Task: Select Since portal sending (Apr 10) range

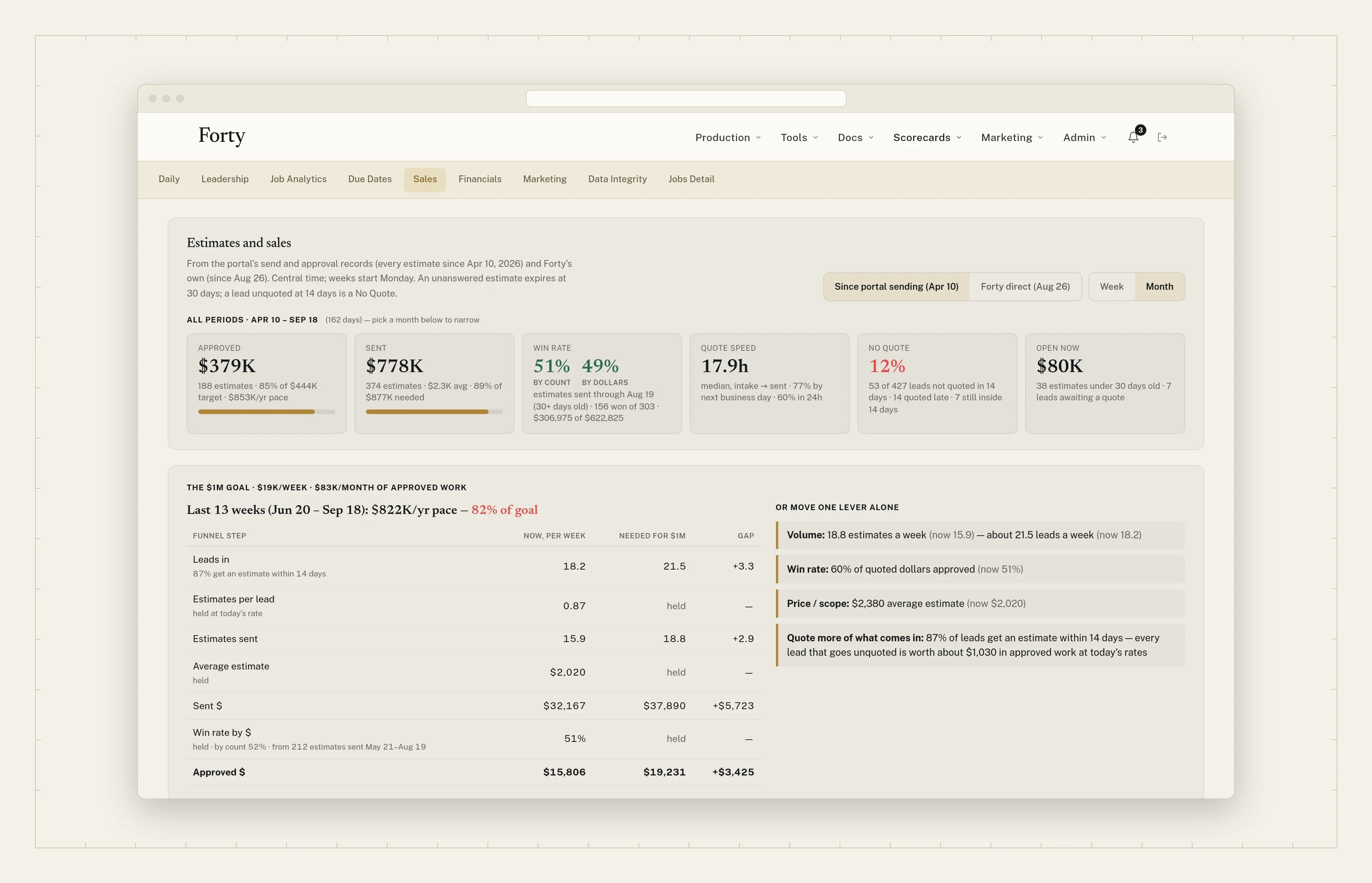Action: tap(896, 287)
